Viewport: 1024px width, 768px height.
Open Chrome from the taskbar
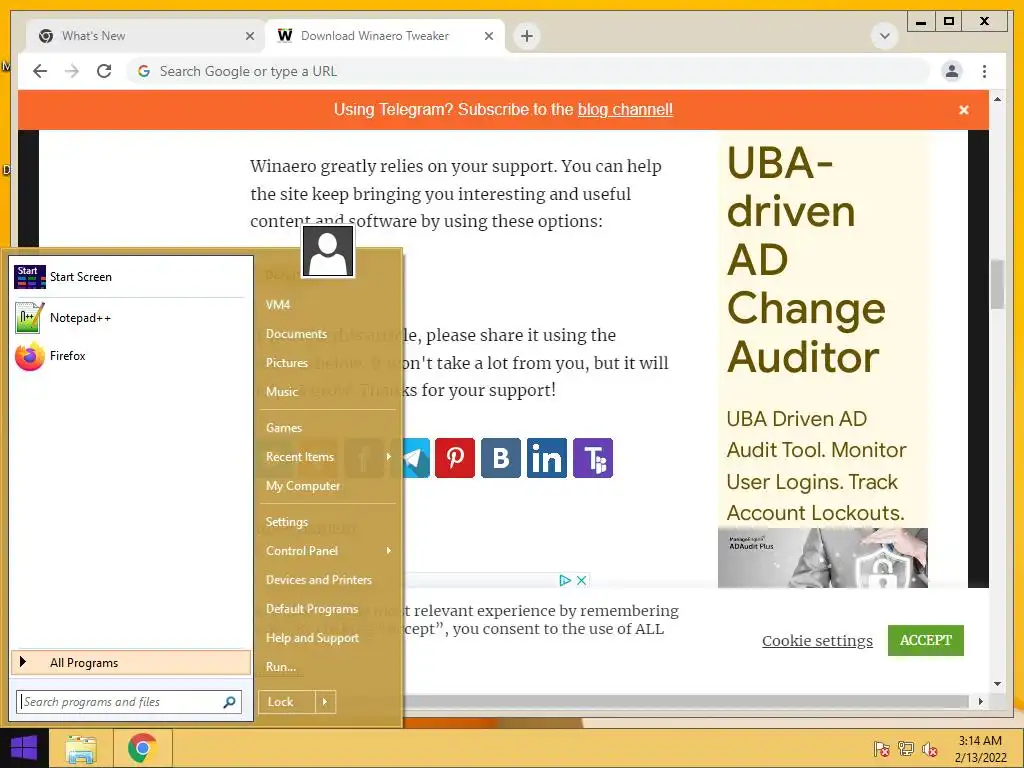coord(142,748)
